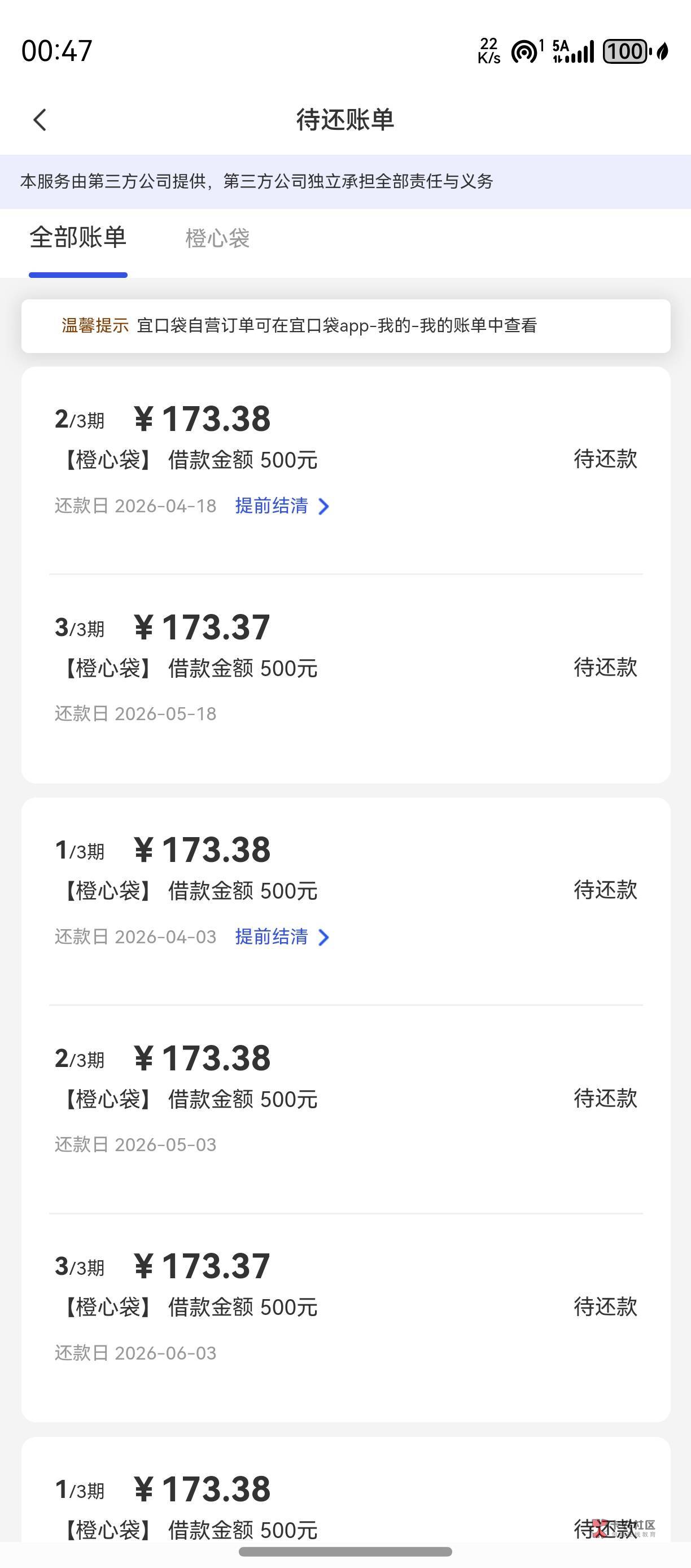This screenshot has height=1568, width=691.
Task: Open the chevron beside 2026-04-03 repayment date
Action: point(324,938)
